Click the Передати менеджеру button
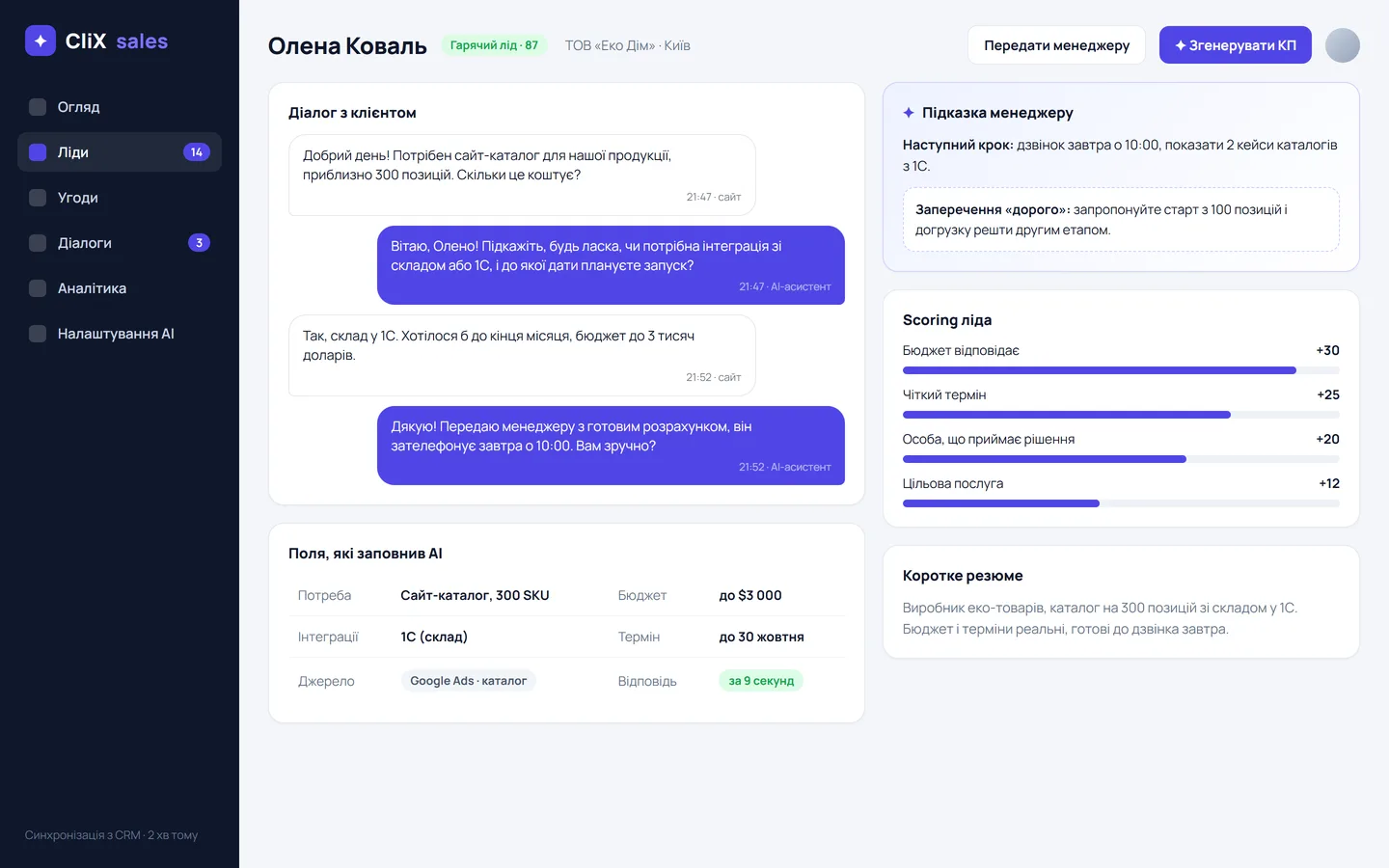Screen dimensions: 1389x868 tap(1056, 45)
